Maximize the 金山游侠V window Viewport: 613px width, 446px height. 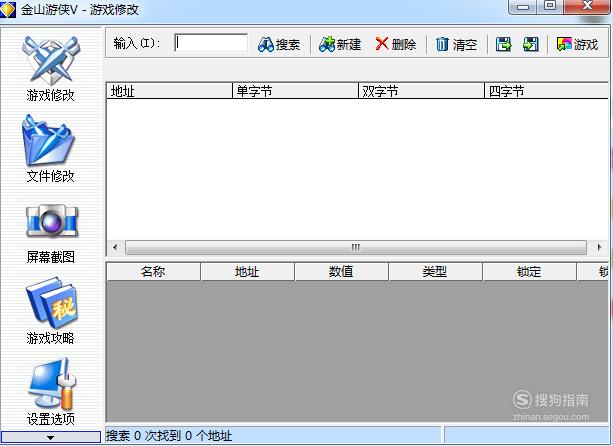coord(550,6)
